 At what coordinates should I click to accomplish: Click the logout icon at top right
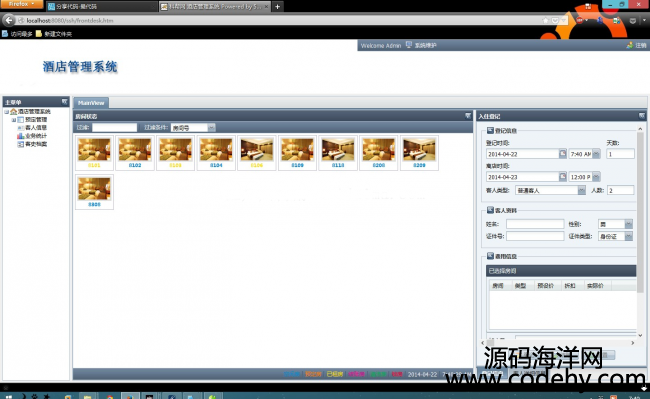(630, 45)
